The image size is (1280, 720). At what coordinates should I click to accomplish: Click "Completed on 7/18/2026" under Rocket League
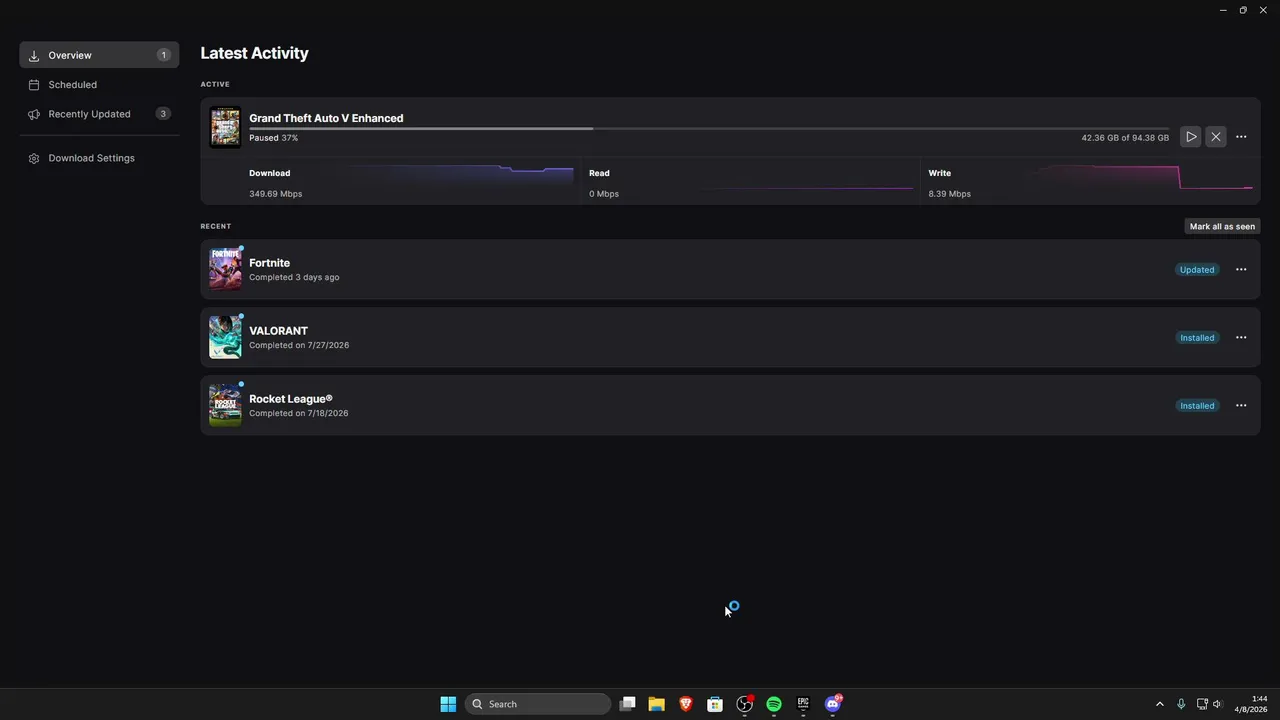[299, 413]
